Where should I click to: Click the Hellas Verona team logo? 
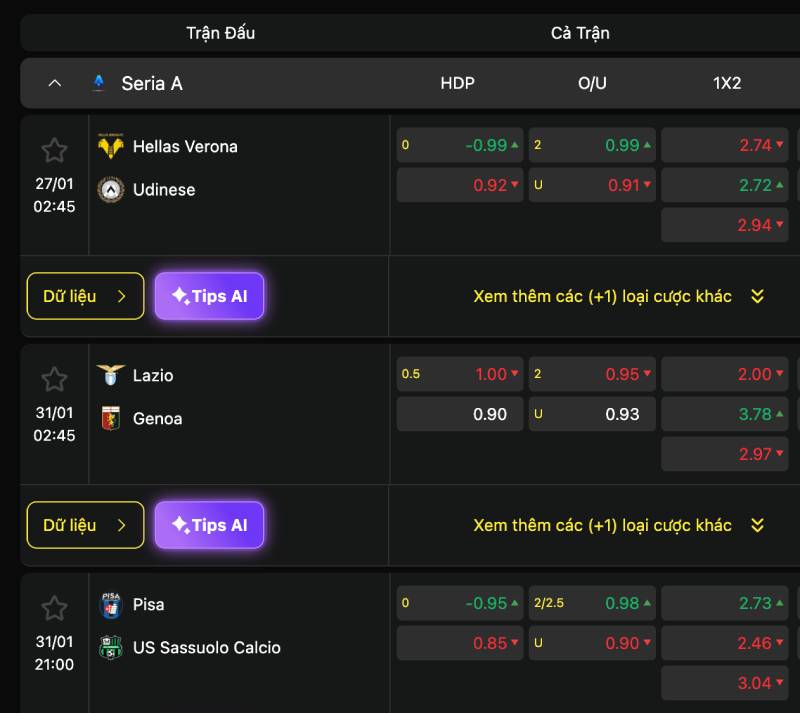tap(110, 146)
